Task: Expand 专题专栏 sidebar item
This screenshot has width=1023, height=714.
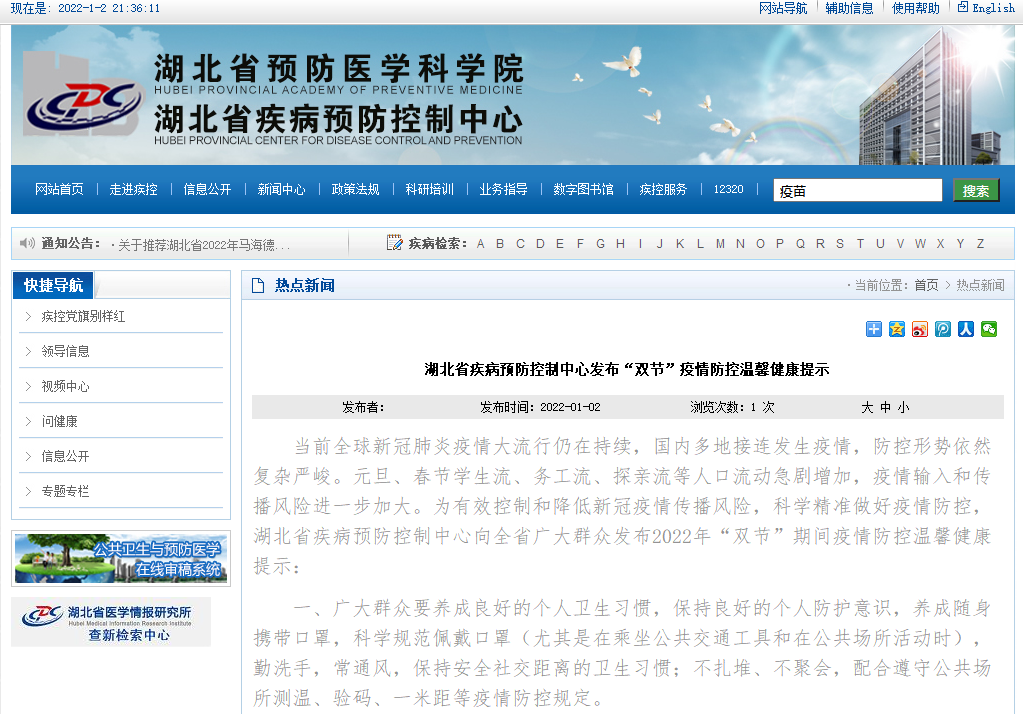Action: [65, 491]
